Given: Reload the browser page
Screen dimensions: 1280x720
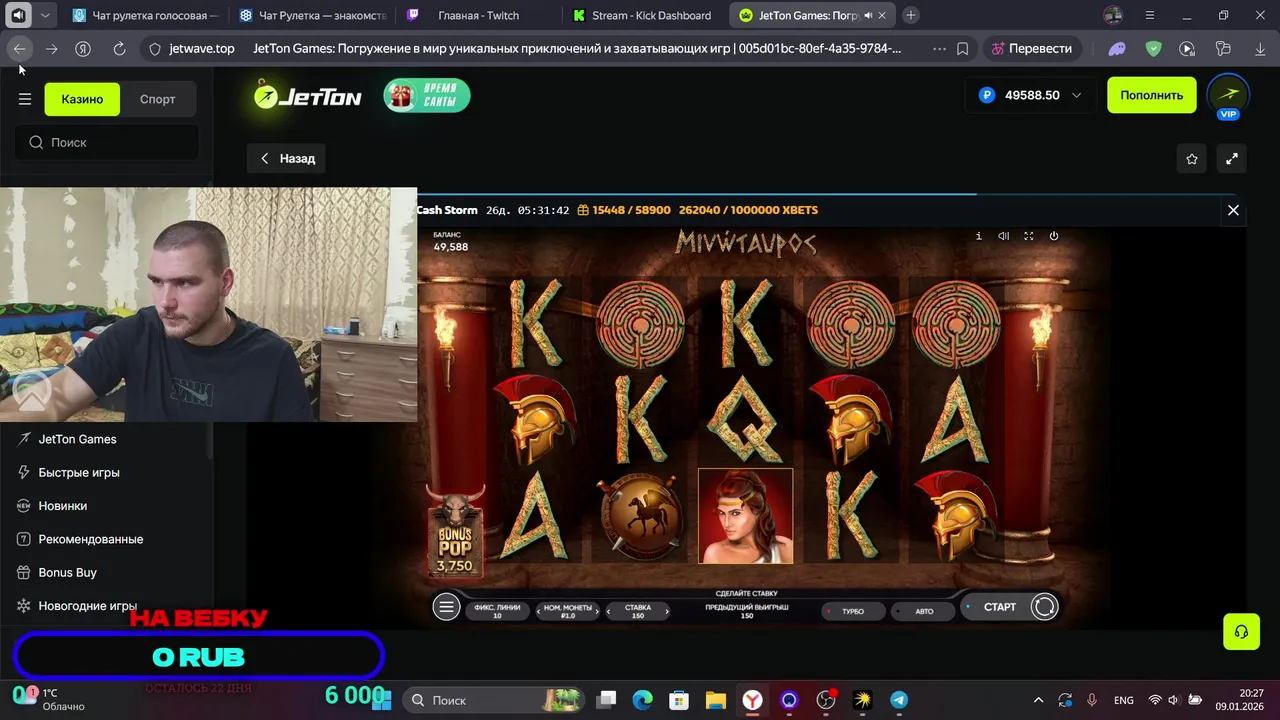Looking at the screenshot, I should [x=119, y=48].
